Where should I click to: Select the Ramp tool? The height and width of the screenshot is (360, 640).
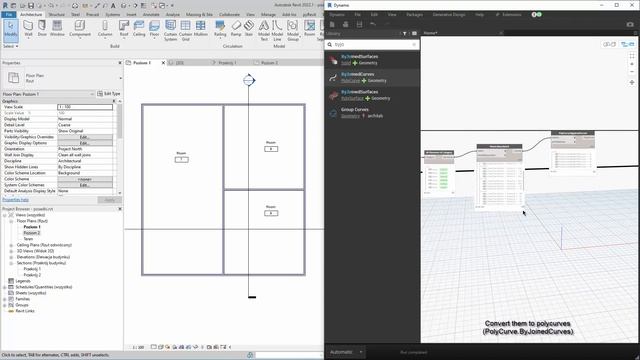pos(236,29)
